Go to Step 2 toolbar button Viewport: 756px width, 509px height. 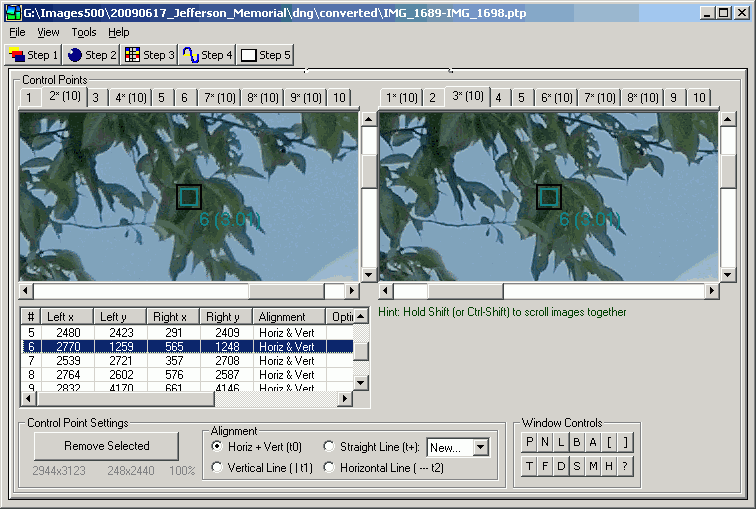click(x=91, y=55)
